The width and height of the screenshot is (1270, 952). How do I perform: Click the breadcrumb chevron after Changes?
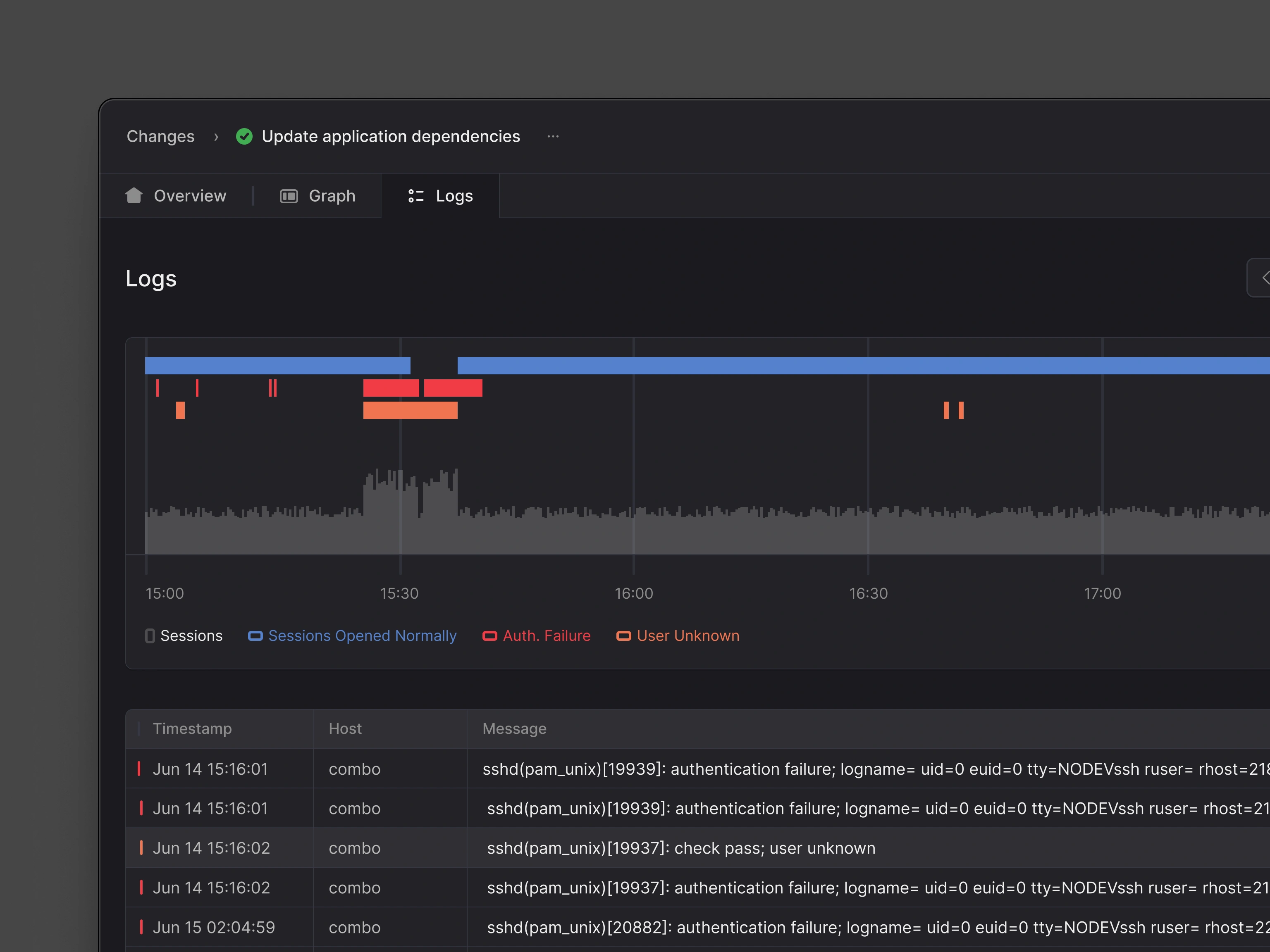click(216, 137)
